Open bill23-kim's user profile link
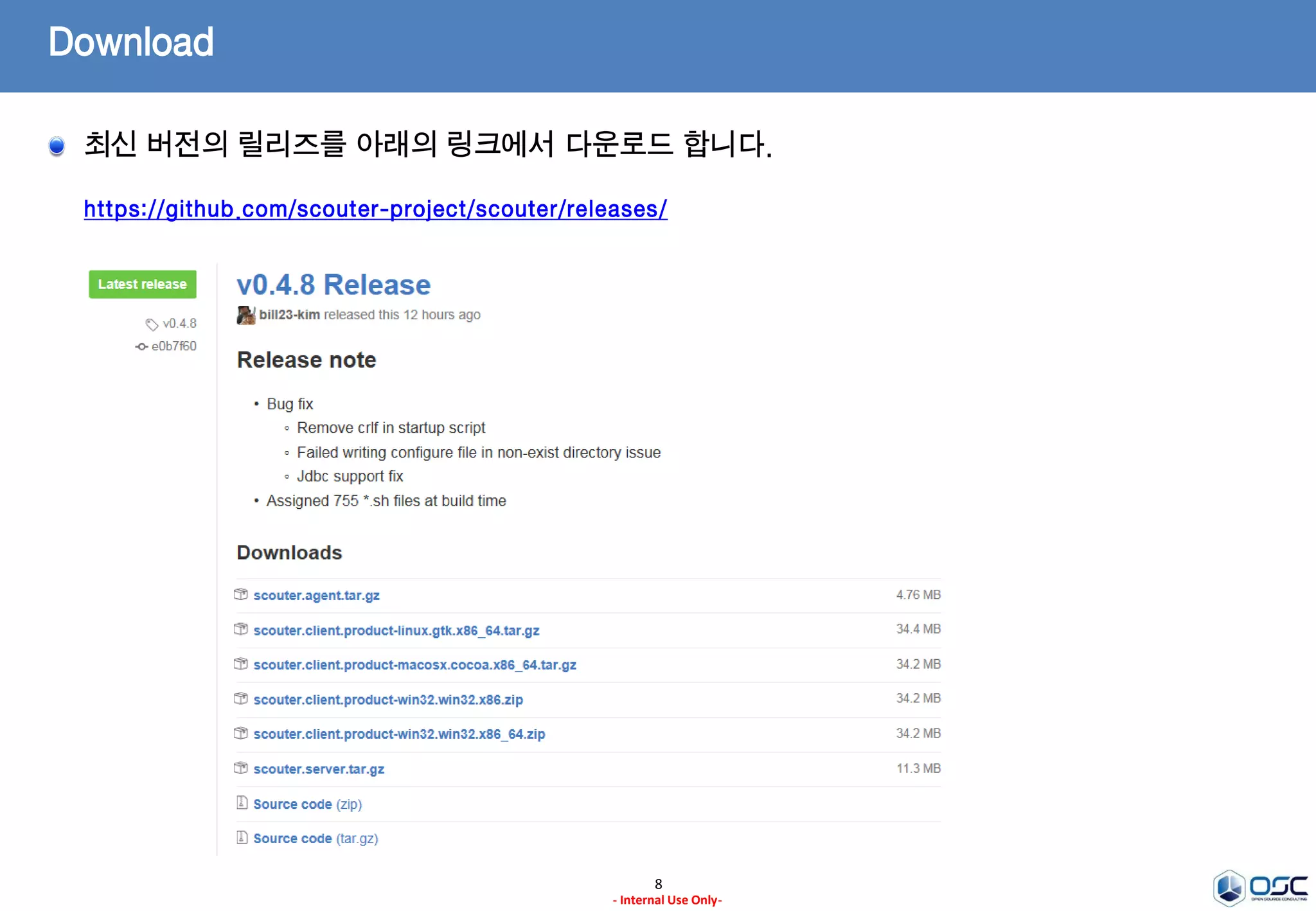The width and height of the screenshot is (1316, 911). pos(289,315)
